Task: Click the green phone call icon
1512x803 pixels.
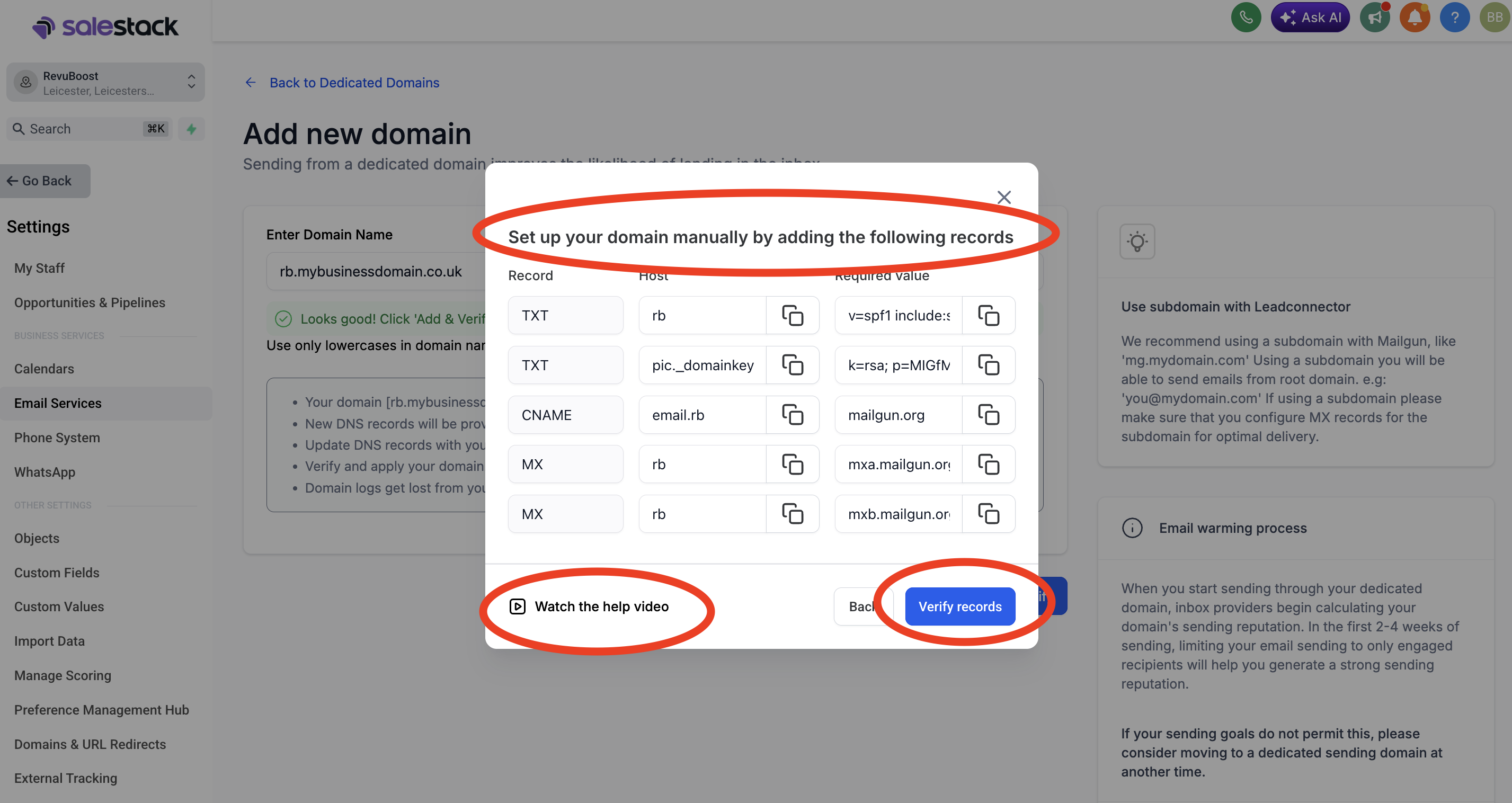Action: coord(1246,17)
